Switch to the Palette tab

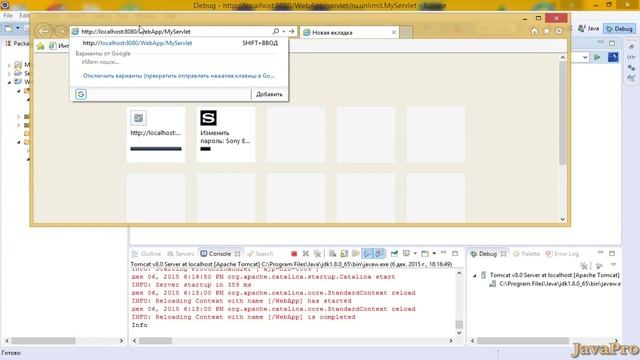click(526, 254)
